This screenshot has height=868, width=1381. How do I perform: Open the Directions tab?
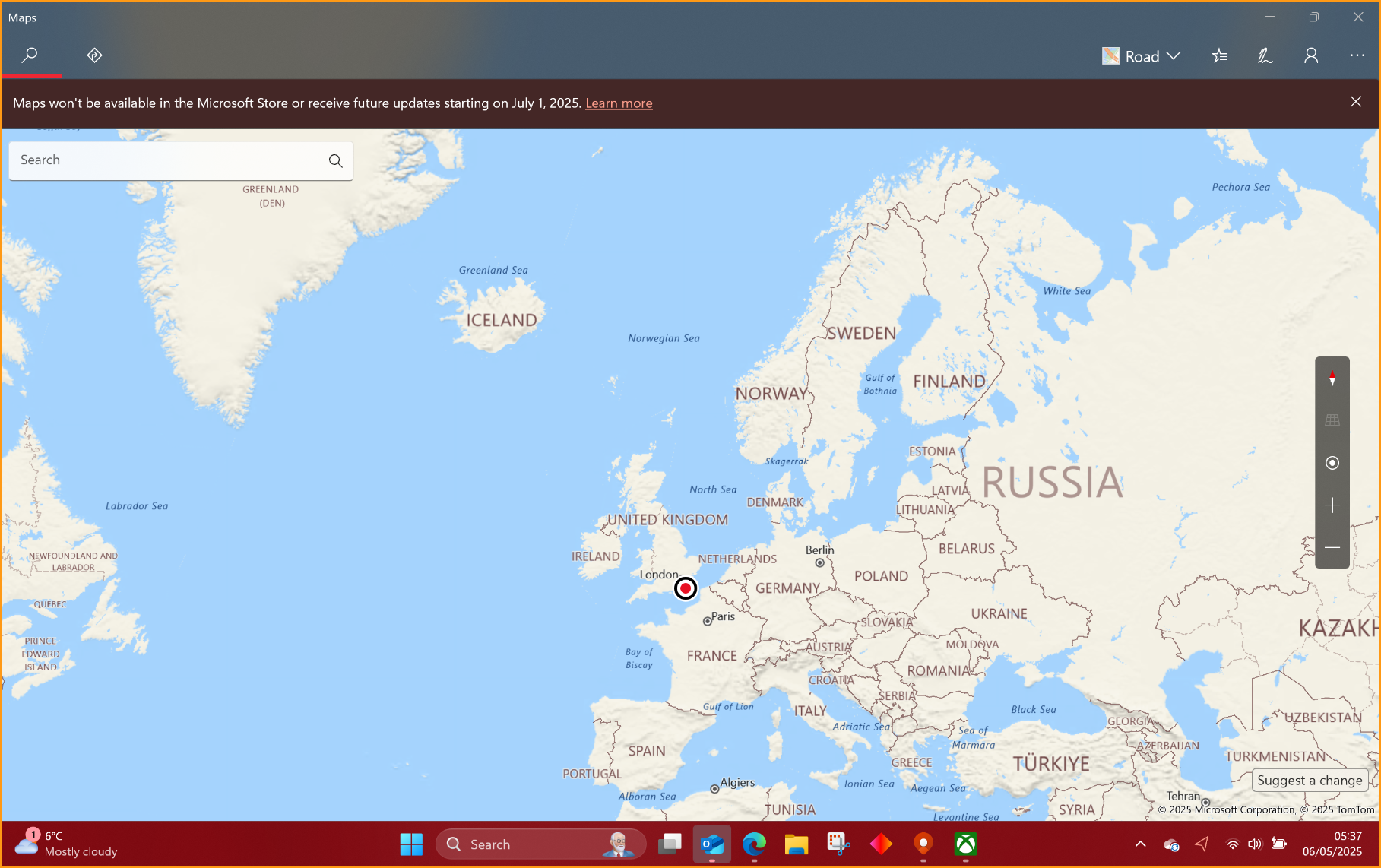coord(94,55)
